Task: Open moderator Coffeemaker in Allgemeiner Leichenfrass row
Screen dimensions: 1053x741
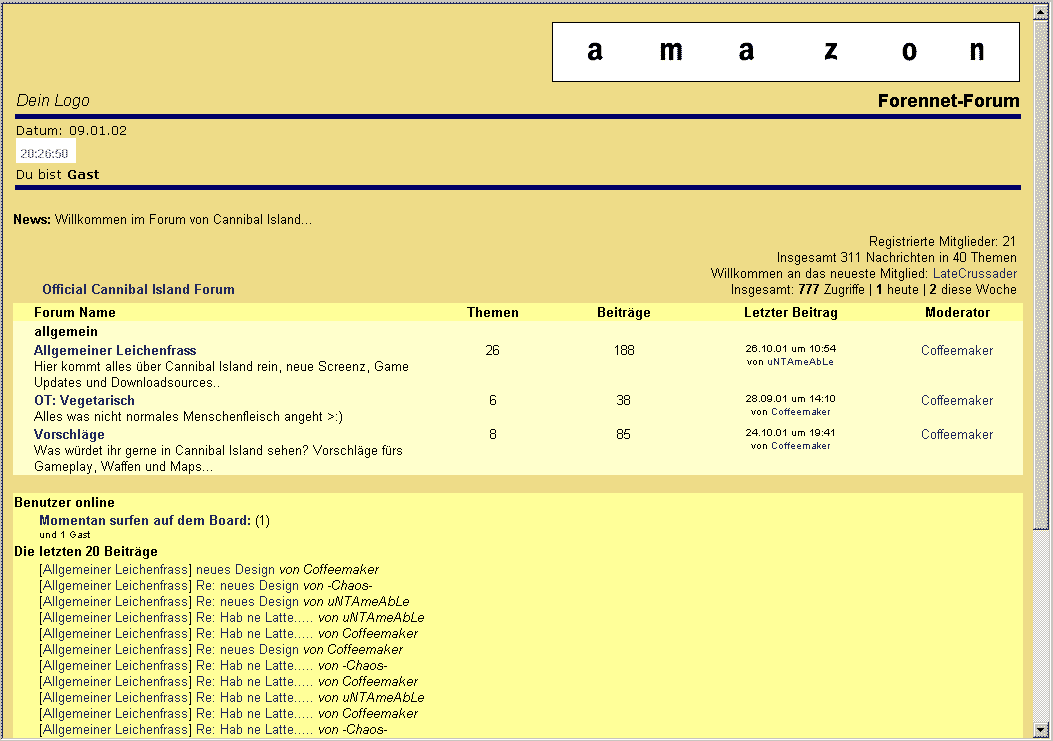Action: coord(957,350)
